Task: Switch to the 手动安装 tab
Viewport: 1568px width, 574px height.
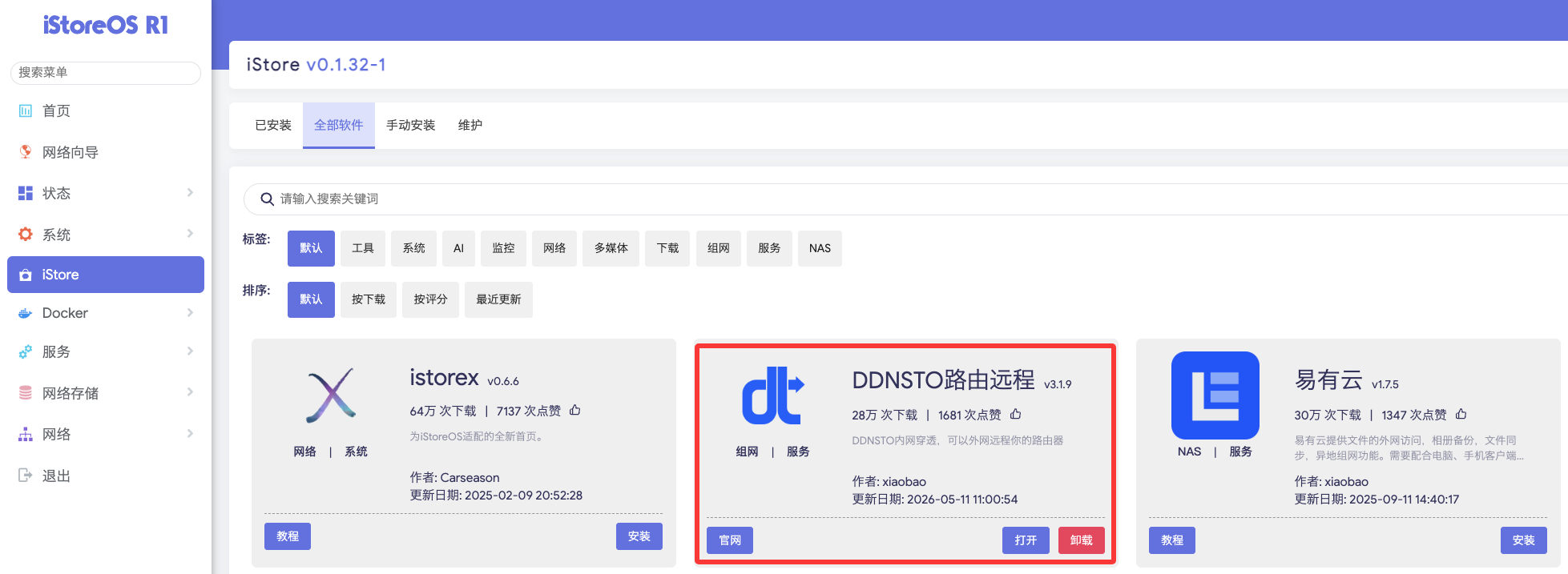Action: click(x=411, y=125)
